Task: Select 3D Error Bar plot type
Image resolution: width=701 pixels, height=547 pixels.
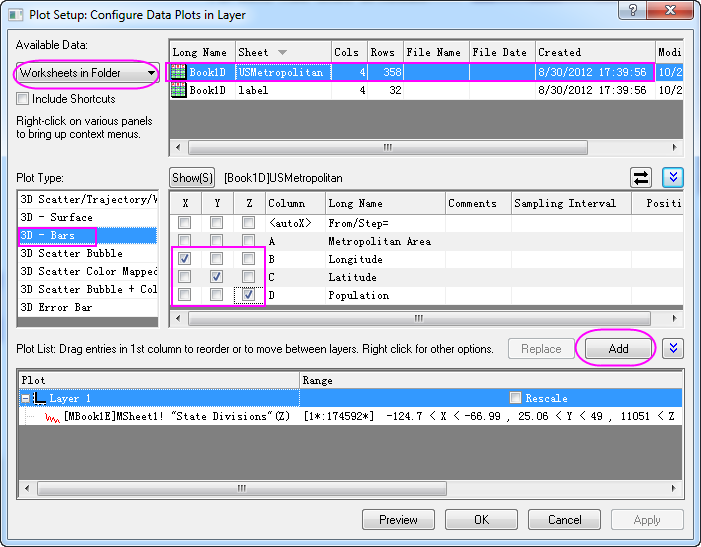Action: point(56,307)
